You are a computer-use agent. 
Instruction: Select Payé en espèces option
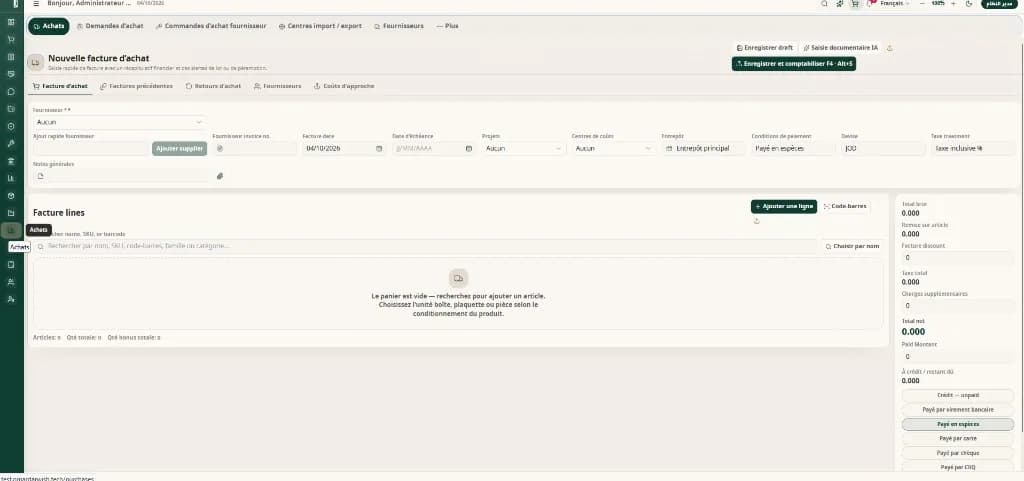click(957, 424)
